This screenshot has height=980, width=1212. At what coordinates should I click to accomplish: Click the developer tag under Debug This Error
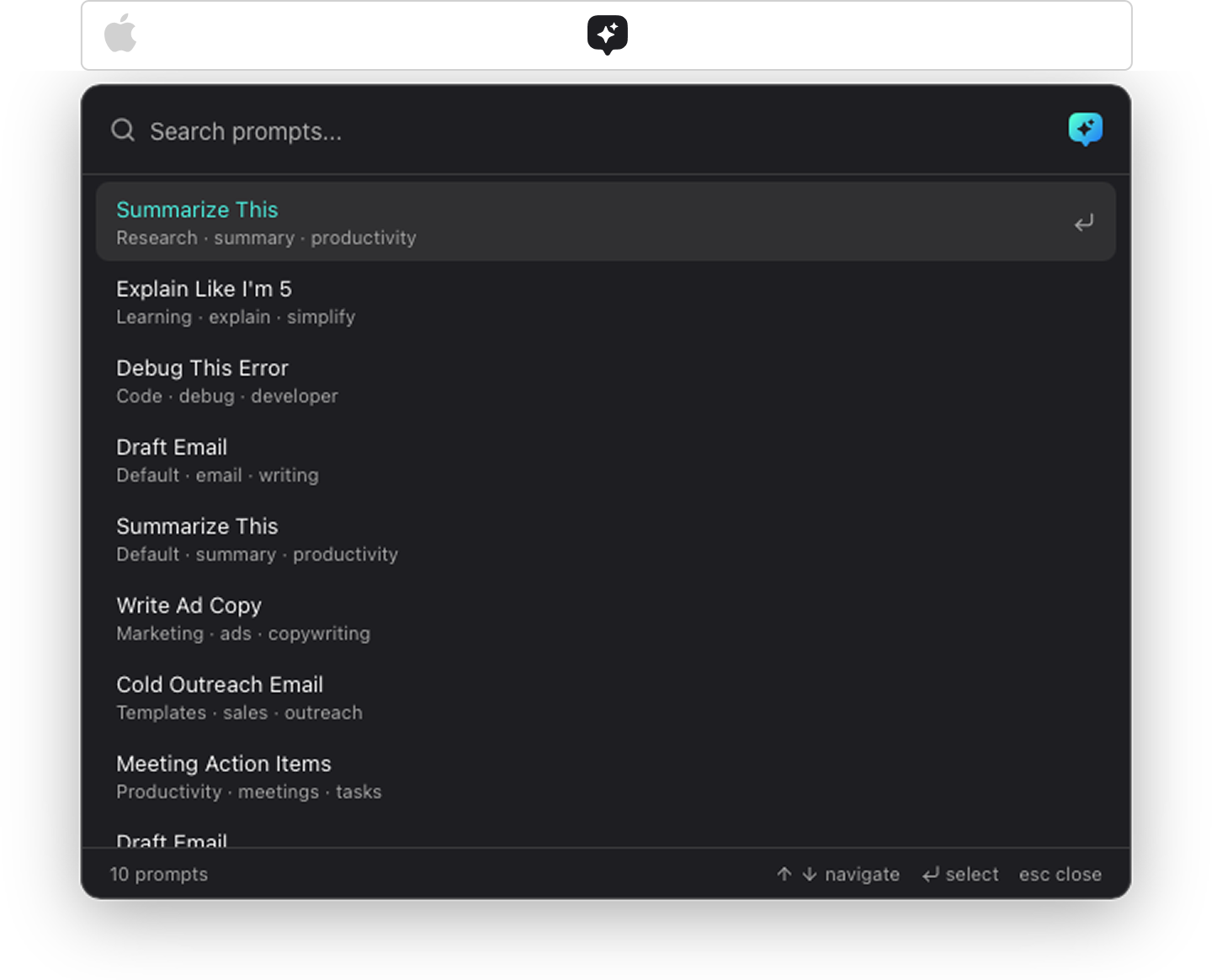click(x=294, y=396)
